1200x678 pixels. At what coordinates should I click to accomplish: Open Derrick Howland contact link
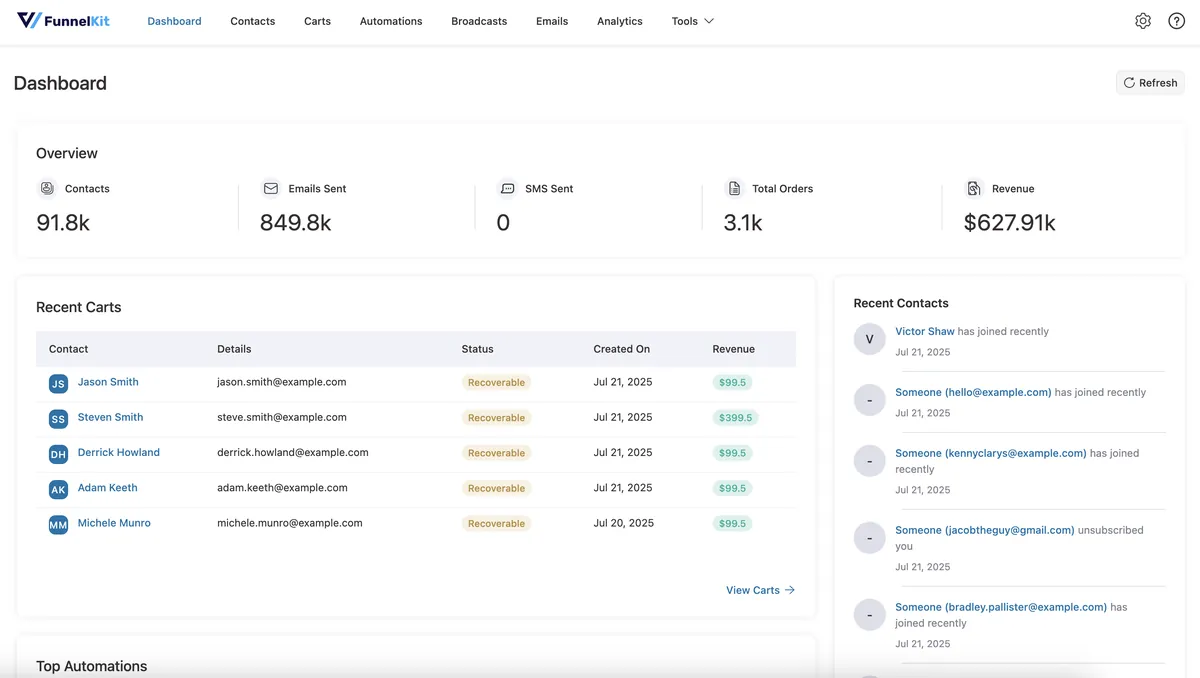(119, 452)
